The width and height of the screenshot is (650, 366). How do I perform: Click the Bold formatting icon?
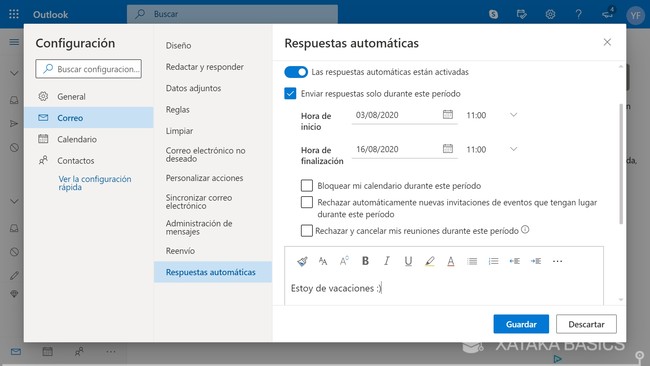(x=365, y=261)
